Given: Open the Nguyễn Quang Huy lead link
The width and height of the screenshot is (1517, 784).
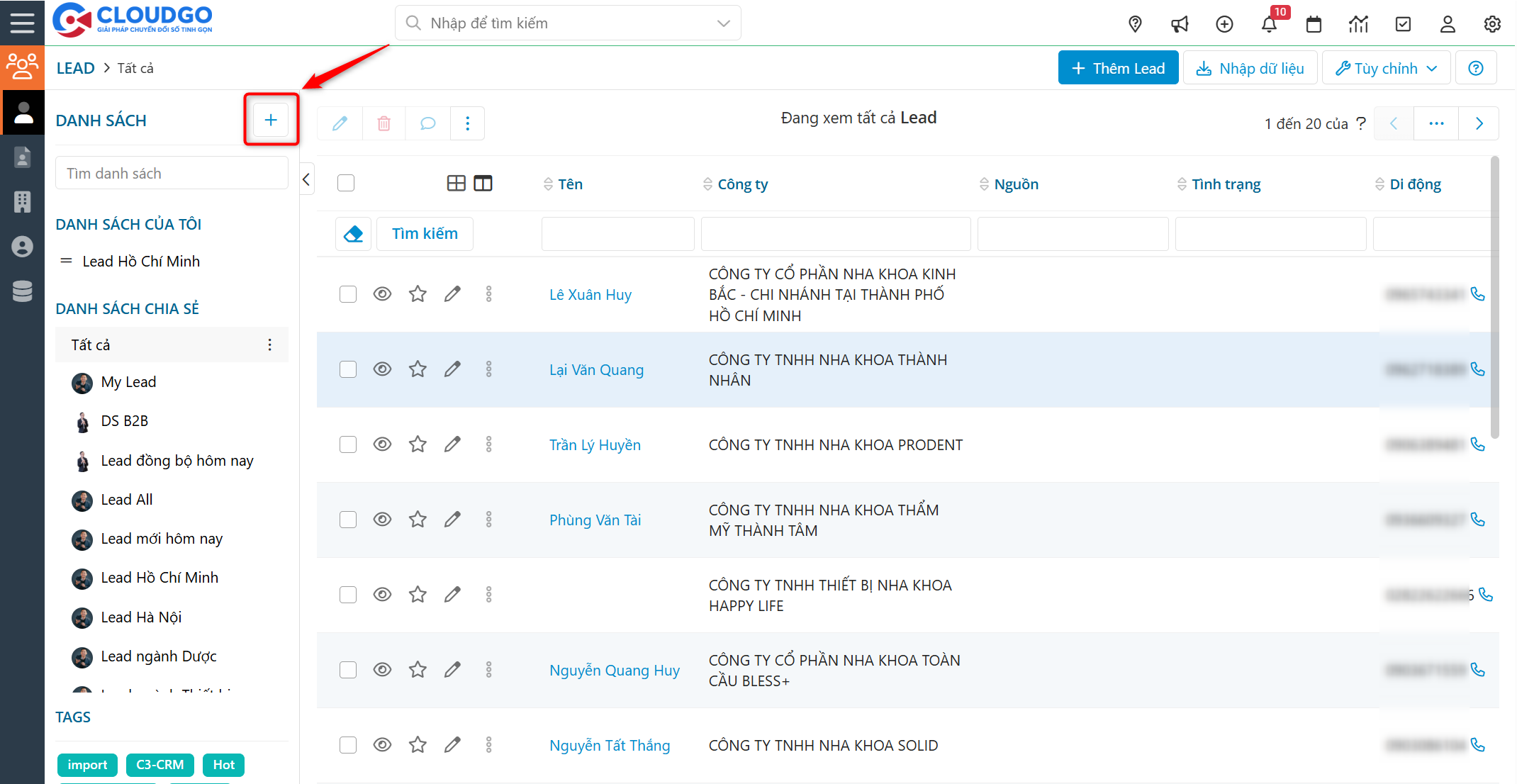Looking at the screenshot, I should point(614,670).
